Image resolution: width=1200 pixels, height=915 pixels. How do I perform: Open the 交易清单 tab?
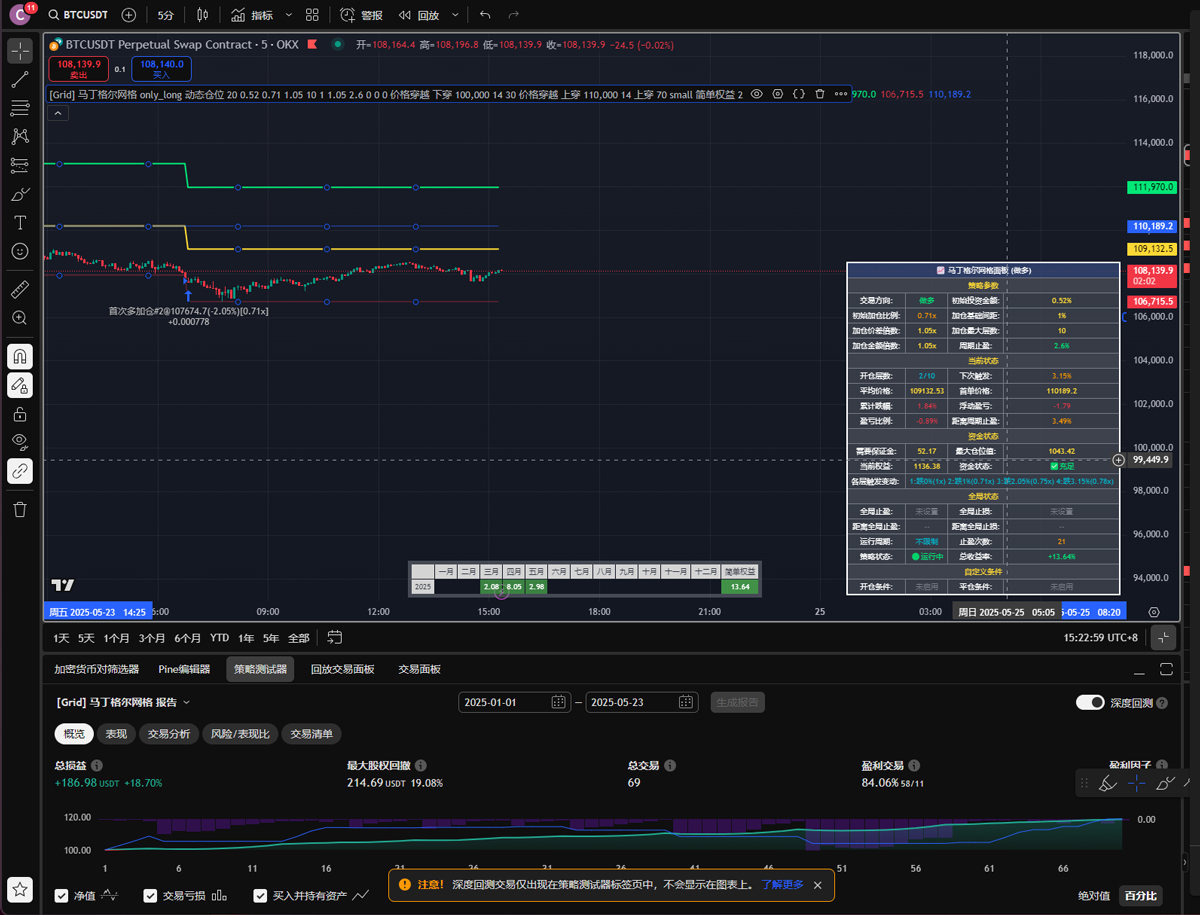tap(312, 734)
